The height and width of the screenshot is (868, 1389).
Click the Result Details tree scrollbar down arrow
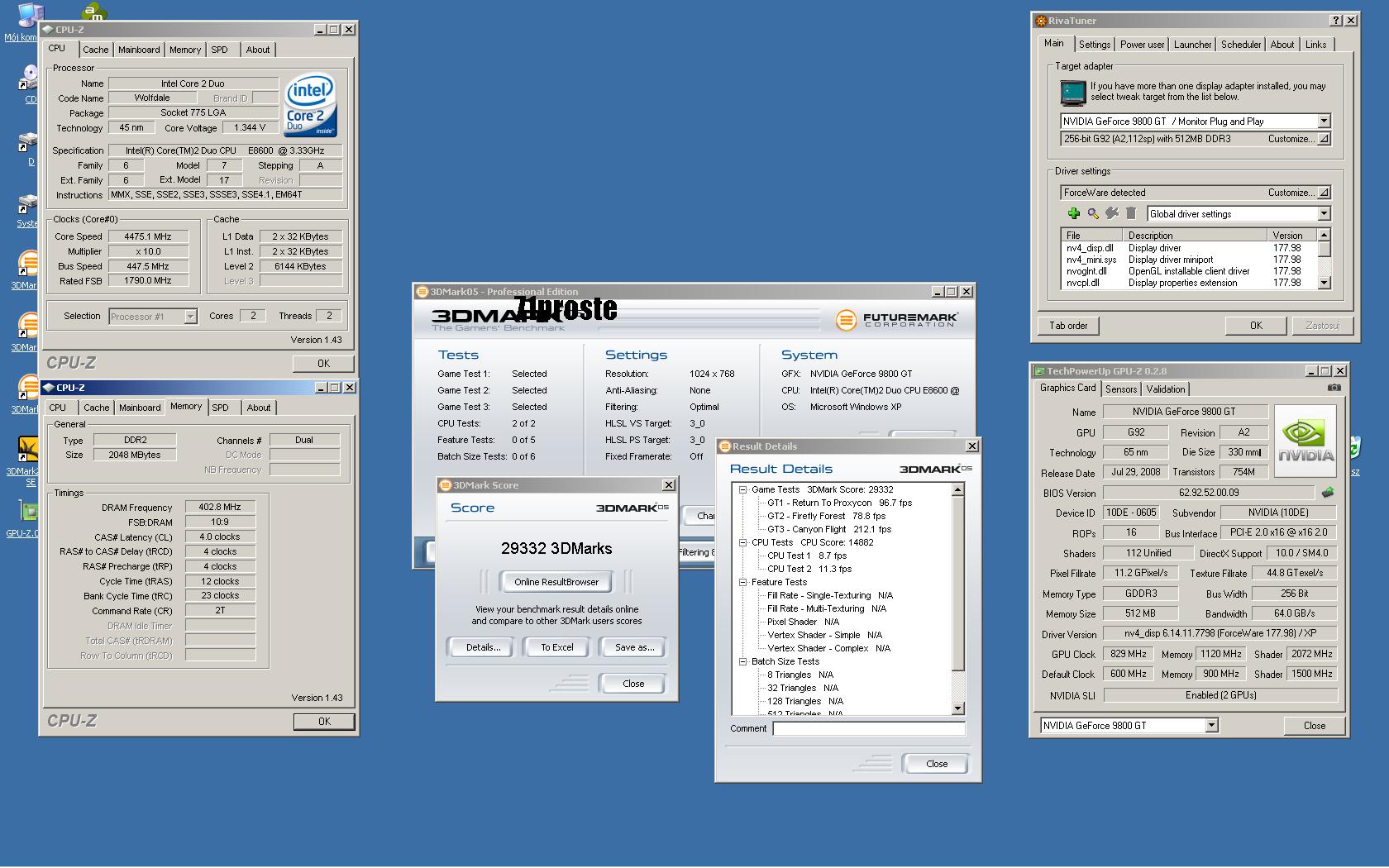[958, 708]
